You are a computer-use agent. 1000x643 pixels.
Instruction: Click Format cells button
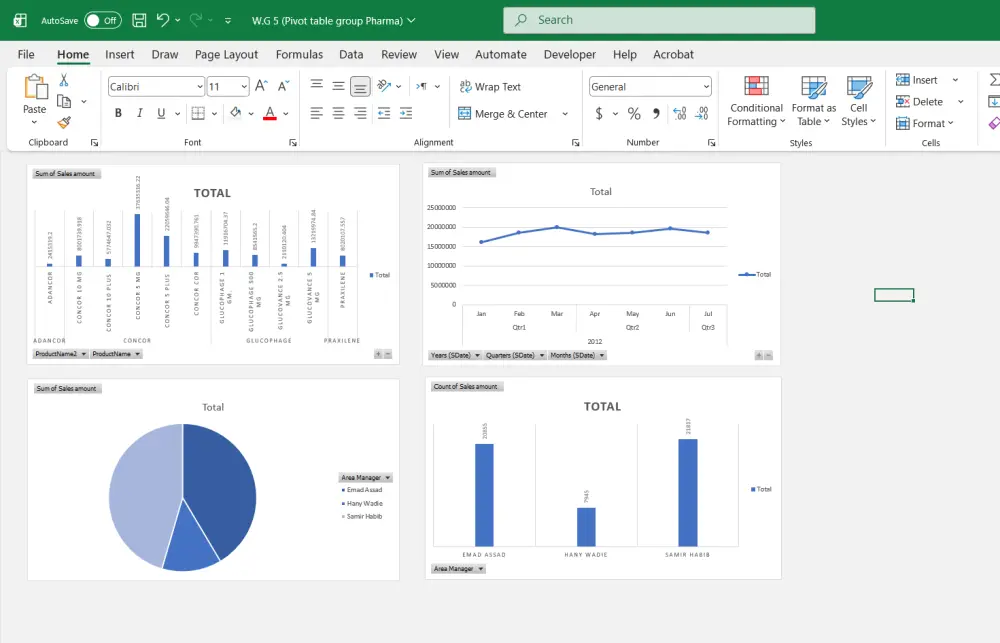point(925,123)
